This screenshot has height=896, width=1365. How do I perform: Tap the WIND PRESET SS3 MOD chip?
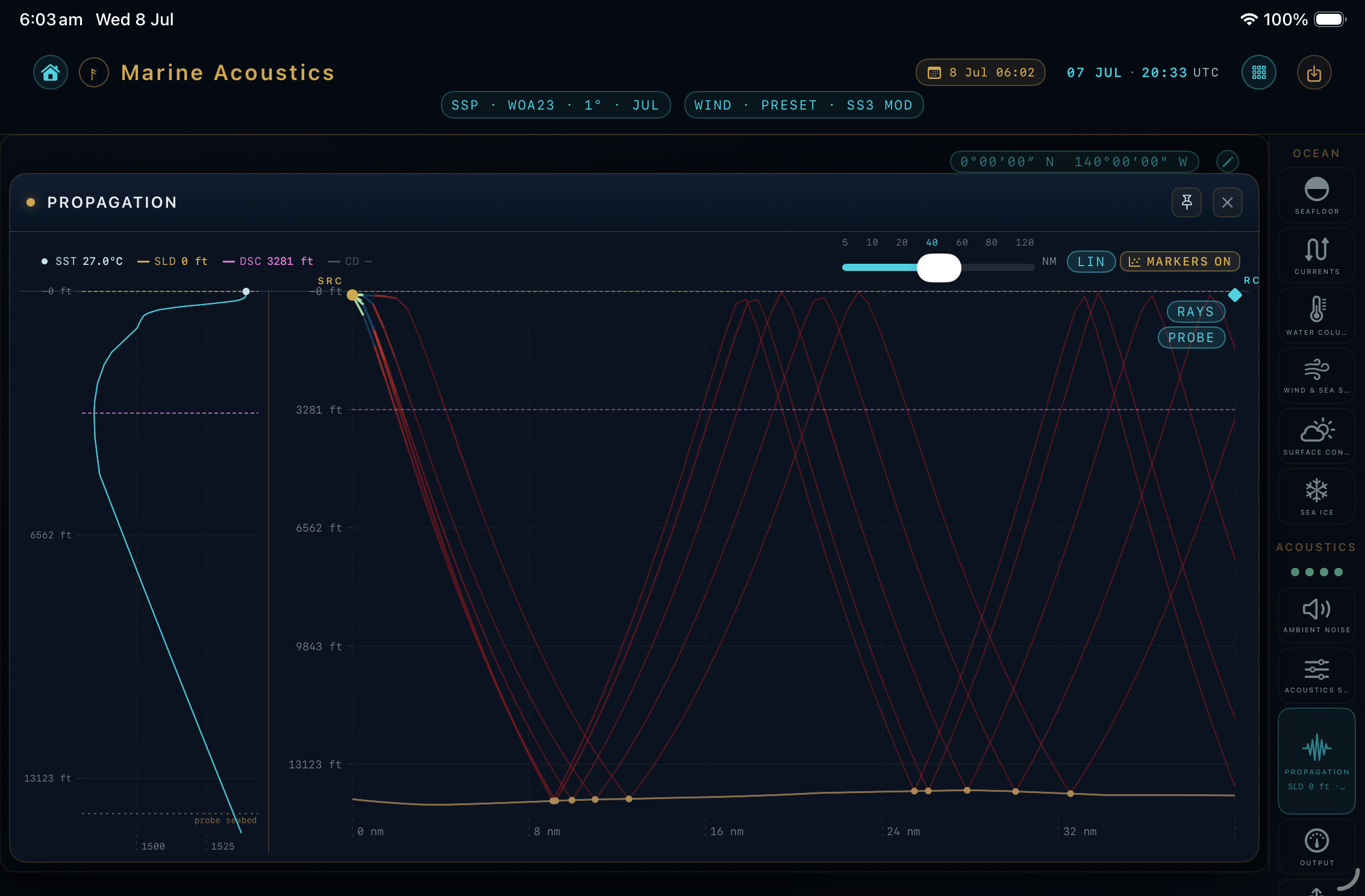(804, 105)
